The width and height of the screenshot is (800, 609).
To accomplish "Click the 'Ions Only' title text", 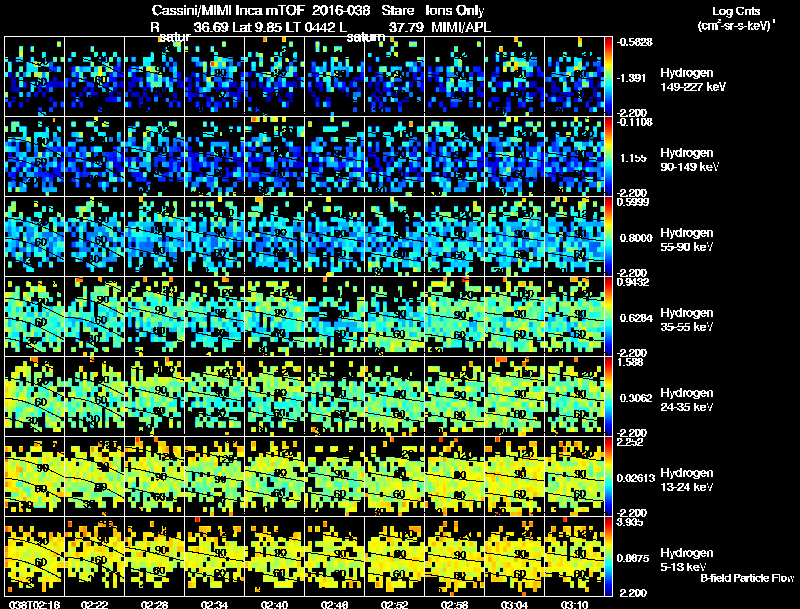I will 455,11.
